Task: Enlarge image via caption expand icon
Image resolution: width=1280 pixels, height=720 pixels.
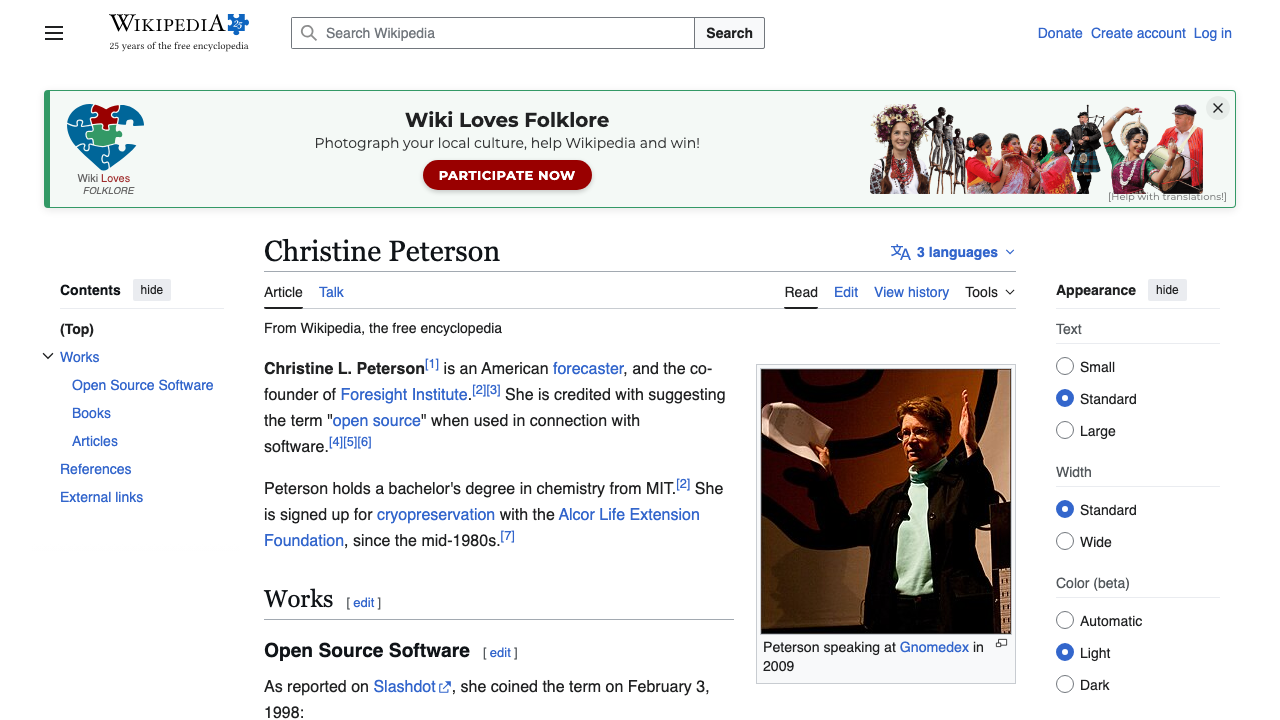Action: click(x=1001, y=644)
